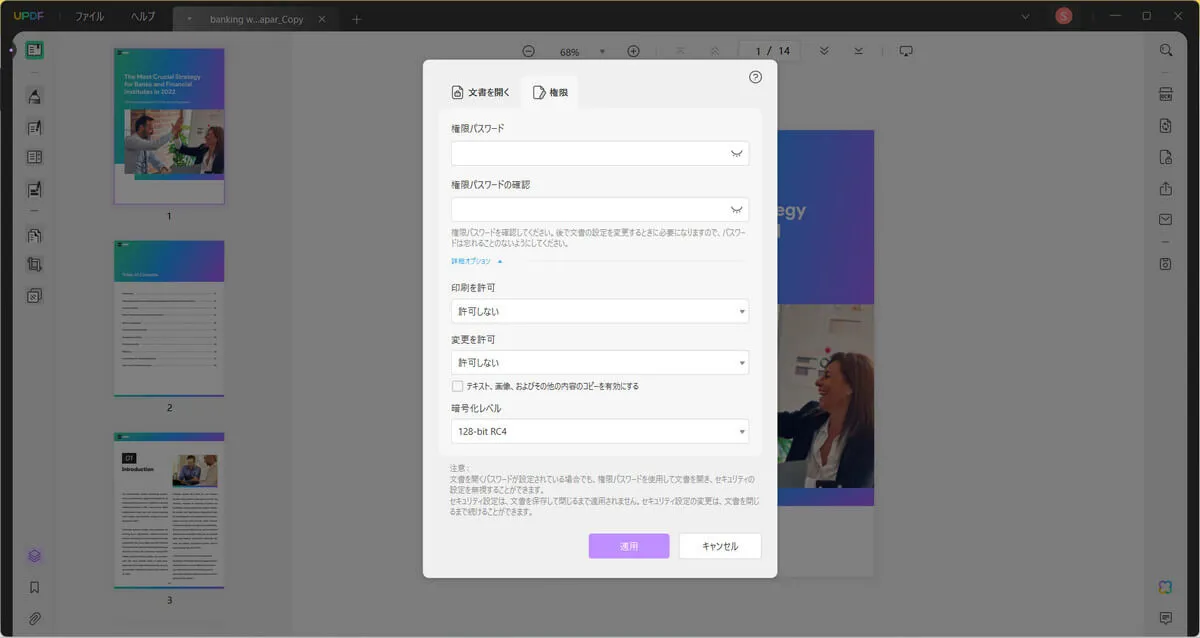This screenshot has width=1200, height=638.
Task: Open the comments chat icon at bottom right
Action: [1165, 618]
